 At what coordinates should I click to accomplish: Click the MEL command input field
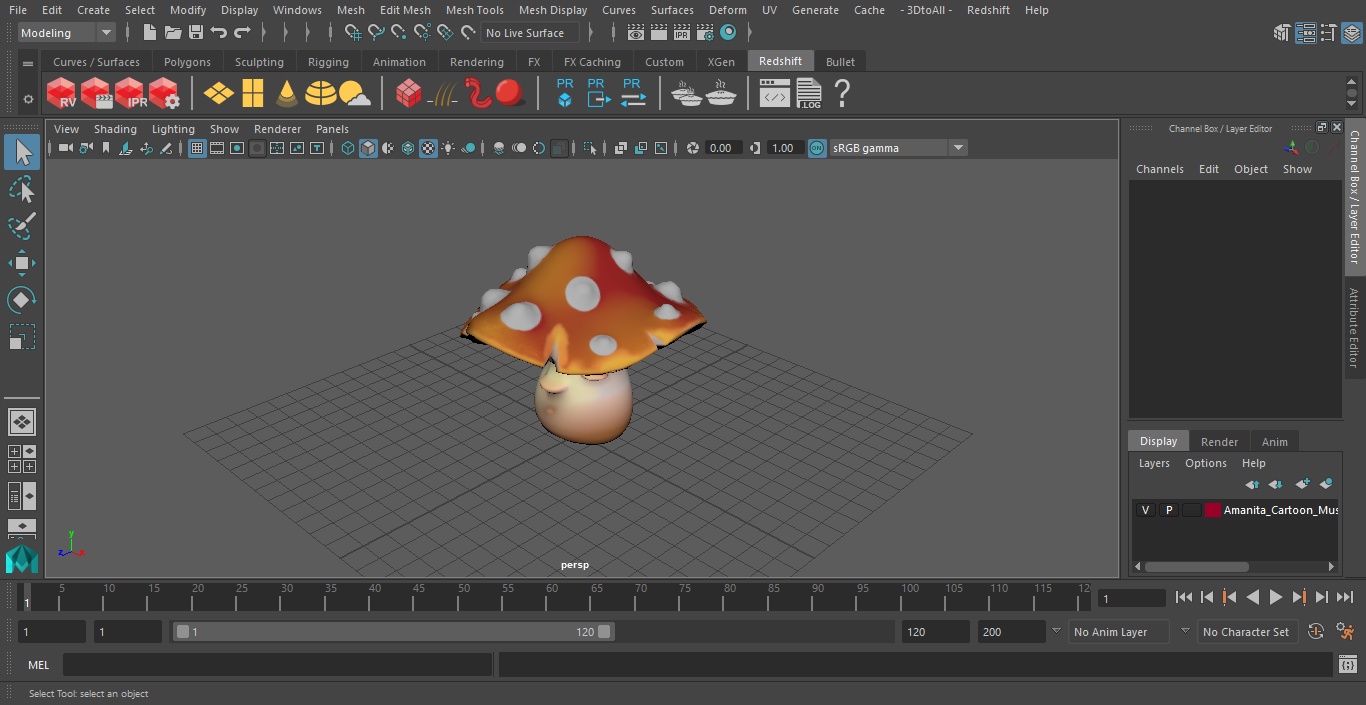(277, 665)
